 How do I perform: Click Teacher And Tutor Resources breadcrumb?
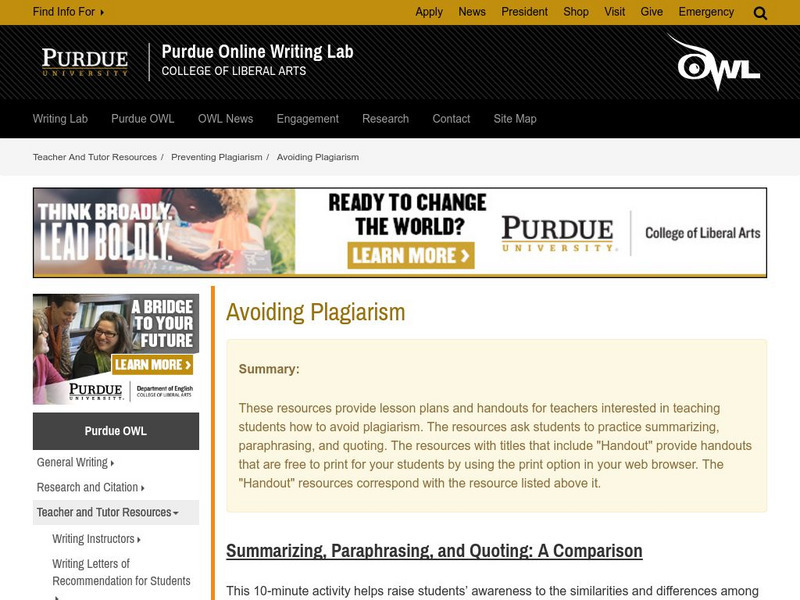[95, 157]
